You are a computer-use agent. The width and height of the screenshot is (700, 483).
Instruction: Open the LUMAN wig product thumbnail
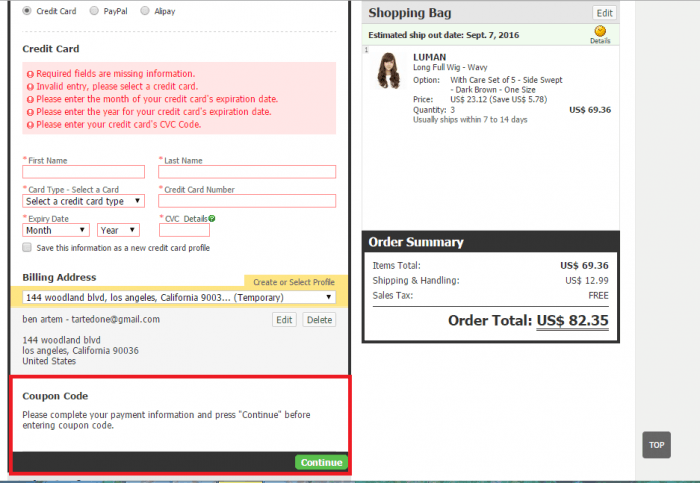(x=389, y=71)
